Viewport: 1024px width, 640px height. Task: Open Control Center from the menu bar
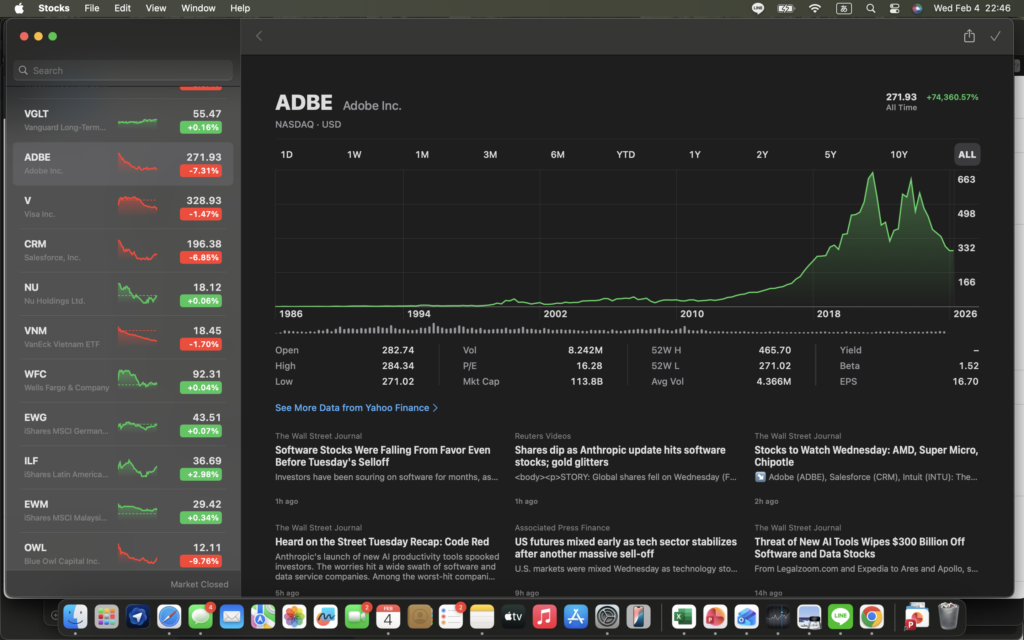pyautogui.click(x=893, y=8)
